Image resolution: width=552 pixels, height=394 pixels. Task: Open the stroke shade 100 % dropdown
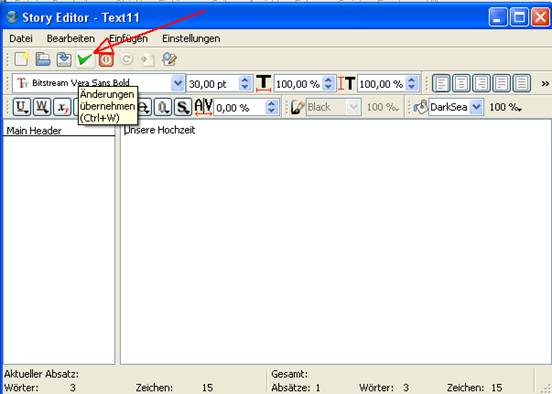click(383, 107)
